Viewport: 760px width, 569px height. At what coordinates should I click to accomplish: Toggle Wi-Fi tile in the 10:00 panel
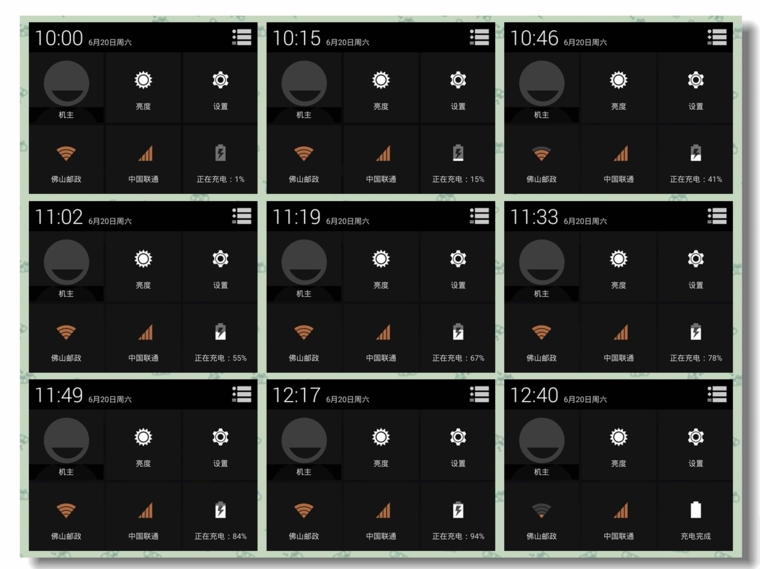point(66,160)
